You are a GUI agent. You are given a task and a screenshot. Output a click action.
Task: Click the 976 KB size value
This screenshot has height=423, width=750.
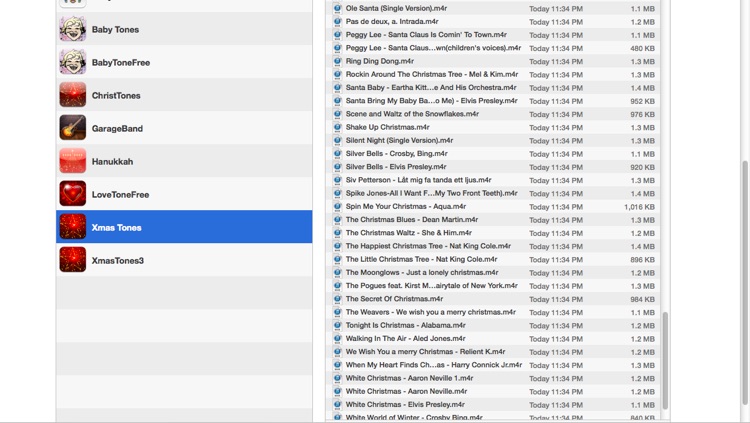[642, 114]
